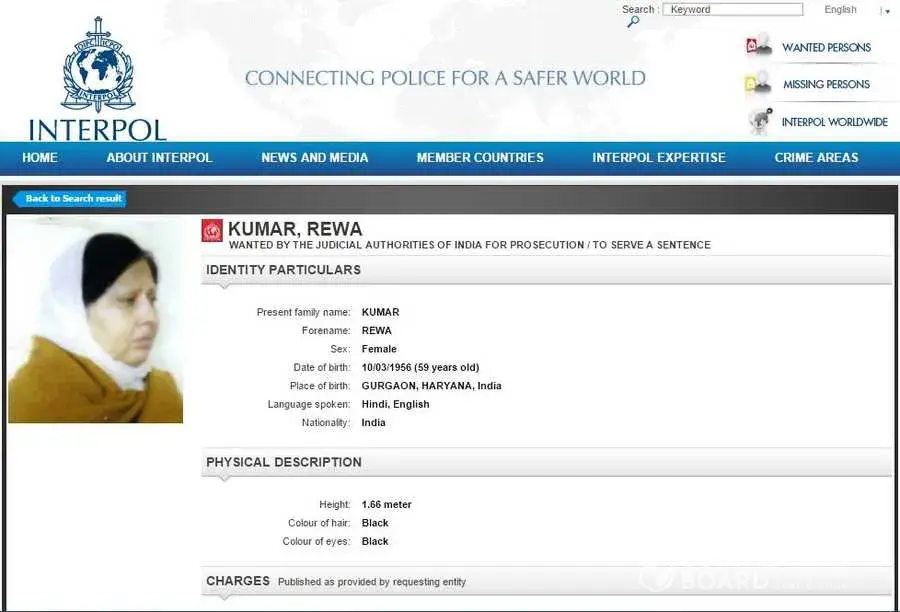
Task: Open the English language dropdown
Action: pyautogui.click(x=856, y=10)
